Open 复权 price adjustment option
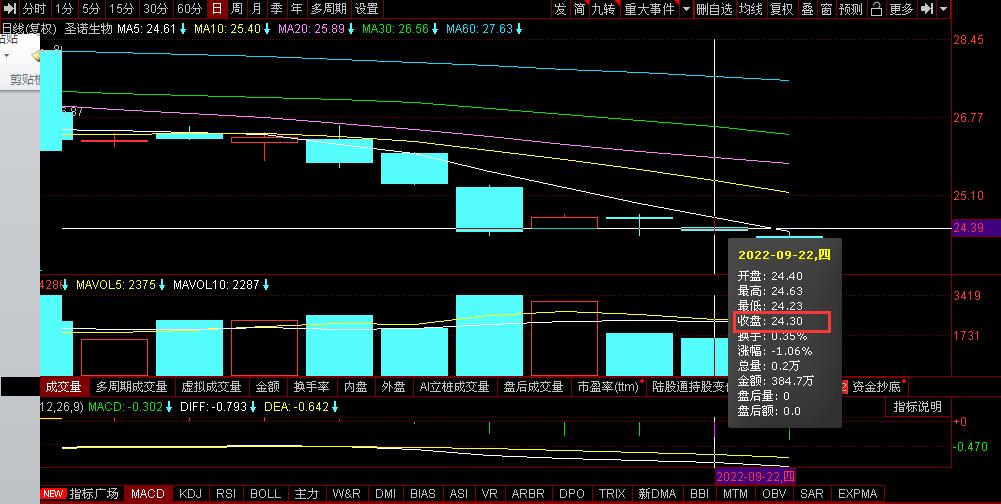This screenshot has height=504, width=1001. click(x=781, y=9)
